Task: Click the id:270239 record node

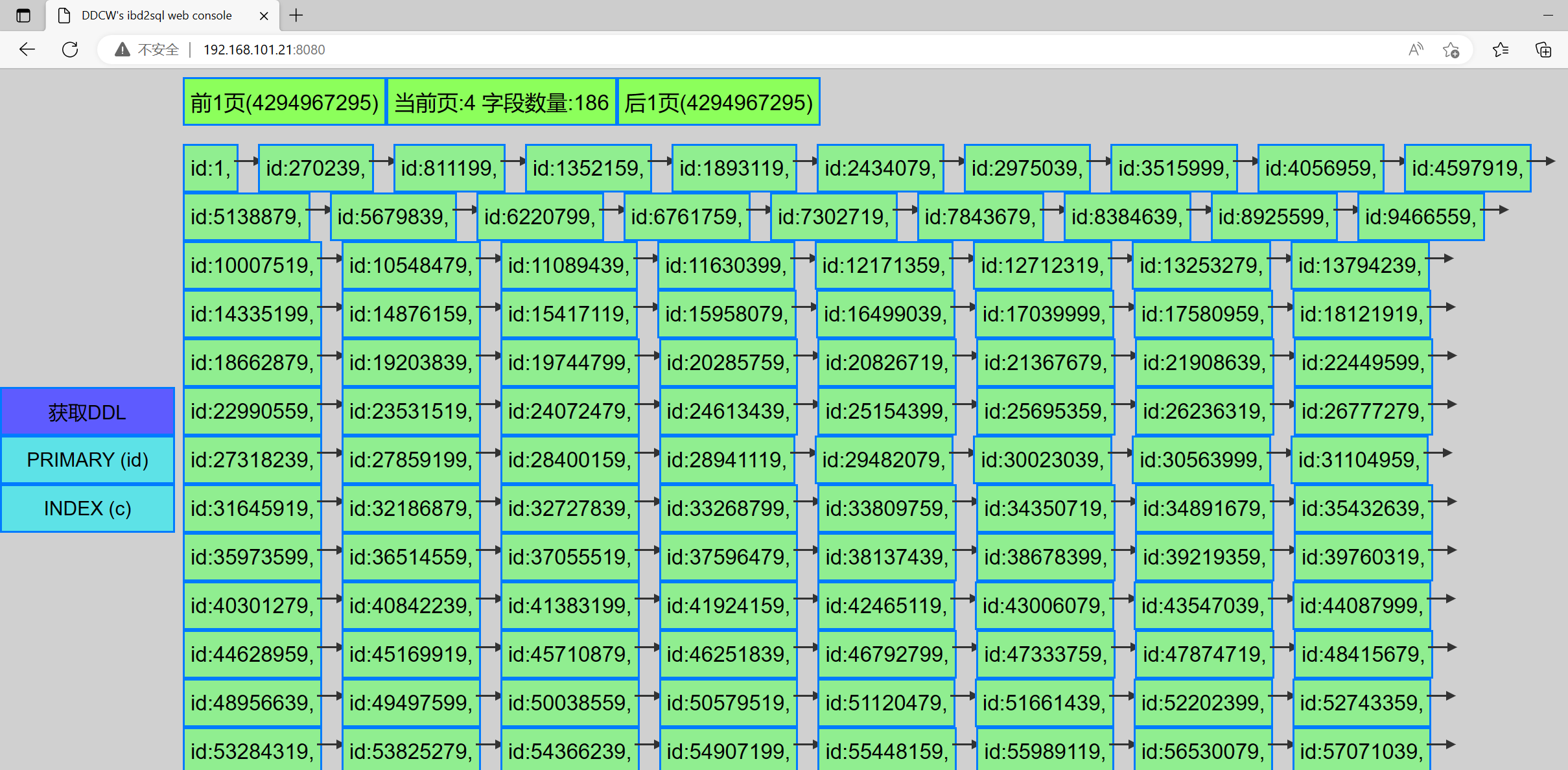Action: 315,169
